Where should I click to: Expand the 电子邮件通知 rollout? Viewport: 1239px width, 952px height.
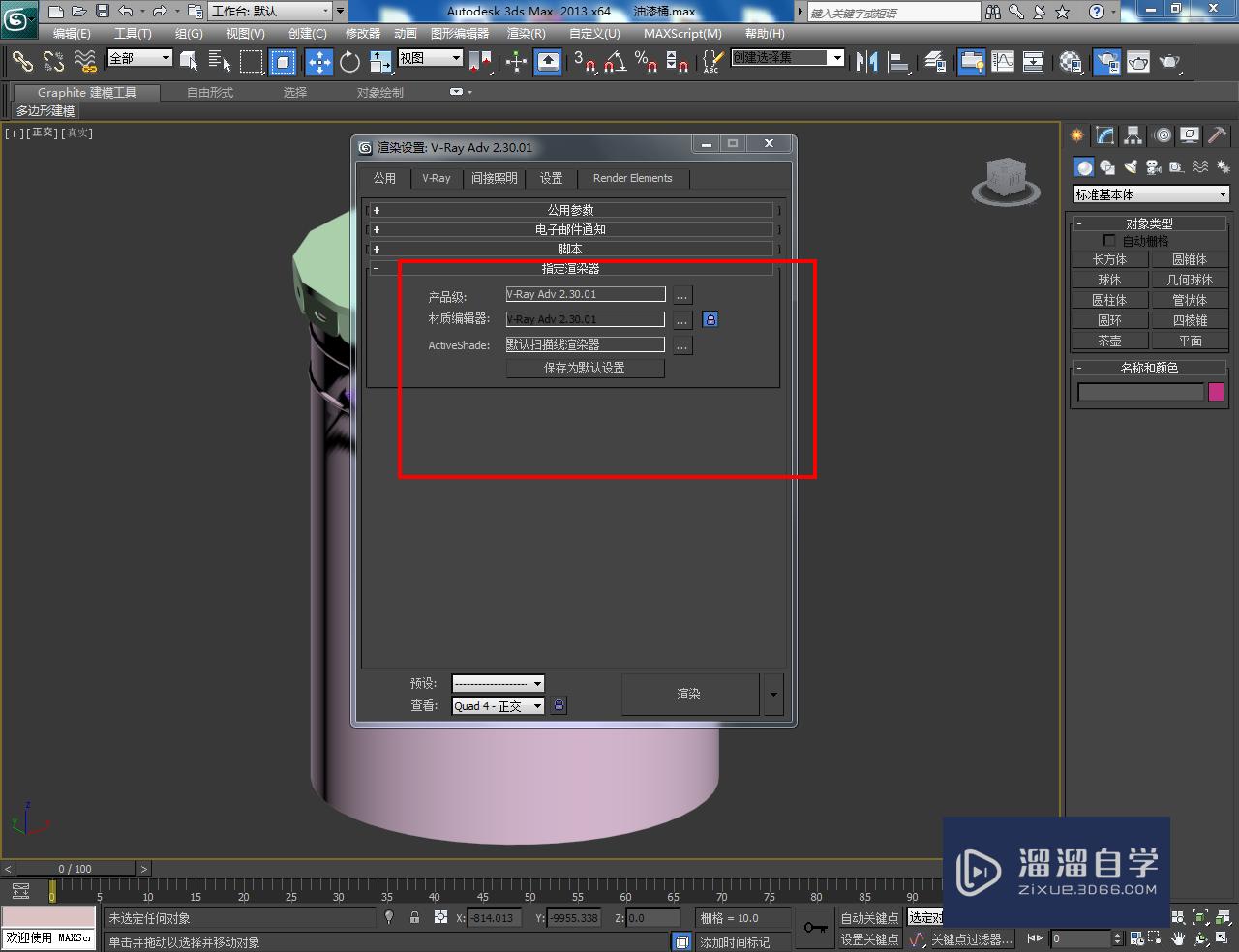(571, 229)
